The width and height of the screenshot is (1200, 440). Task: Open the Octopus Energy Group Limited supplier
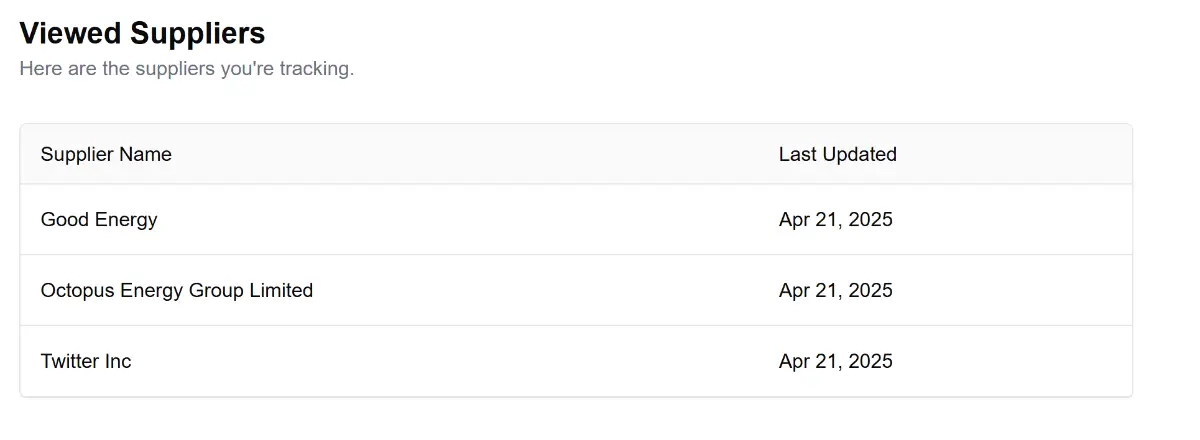point(176,290)
